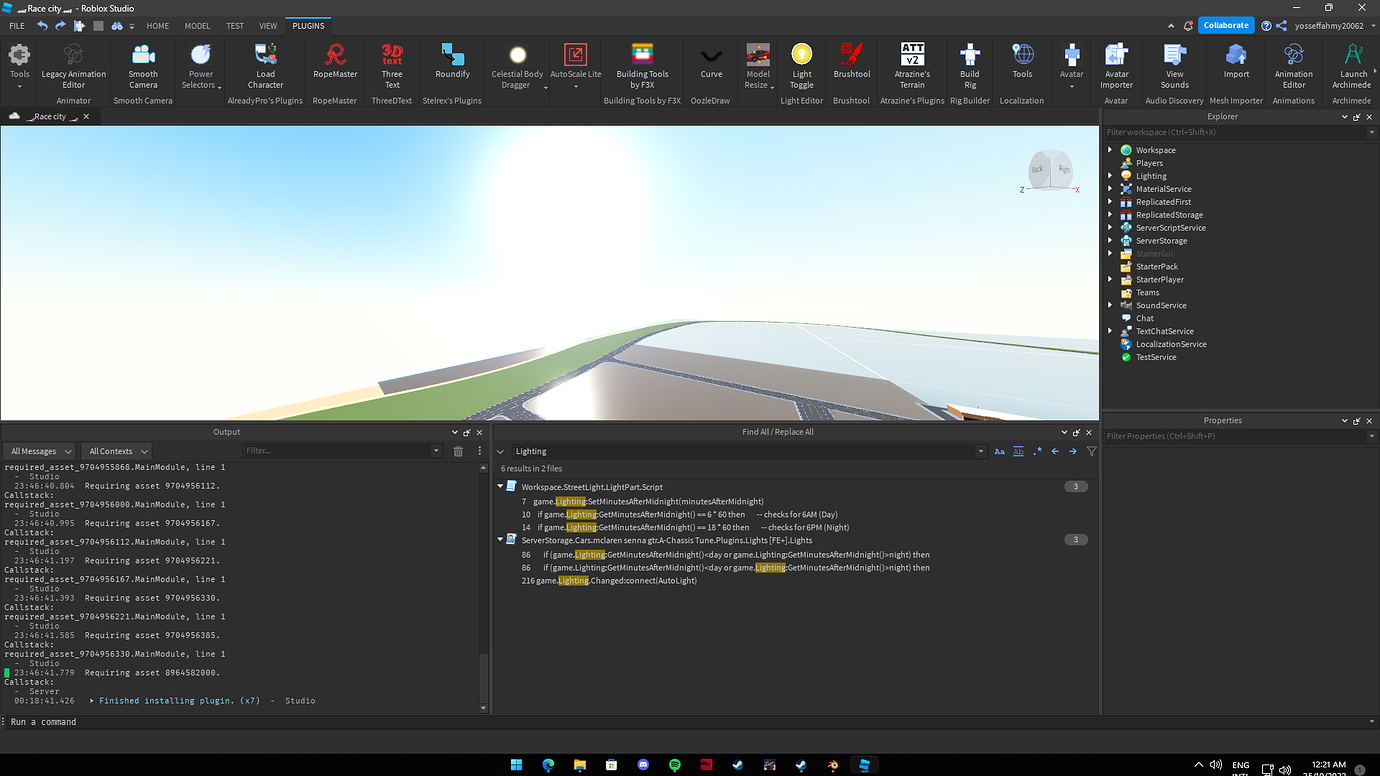Open the RopeMaster plugin
The height and width of the screenshot is (776, 1380).
(333, 65)
